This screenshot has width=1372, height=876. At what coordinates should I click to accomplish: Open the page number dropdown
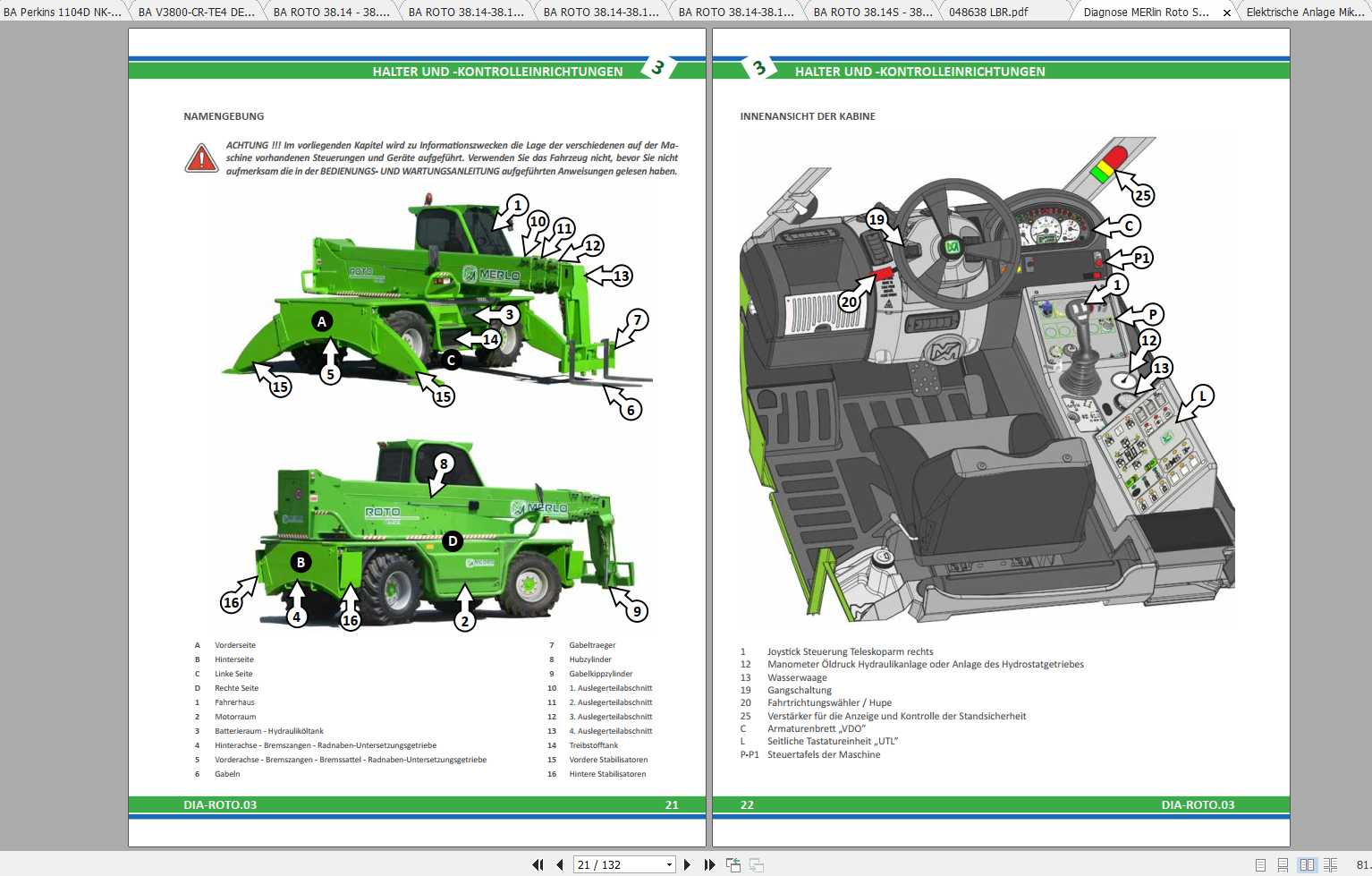668,864
